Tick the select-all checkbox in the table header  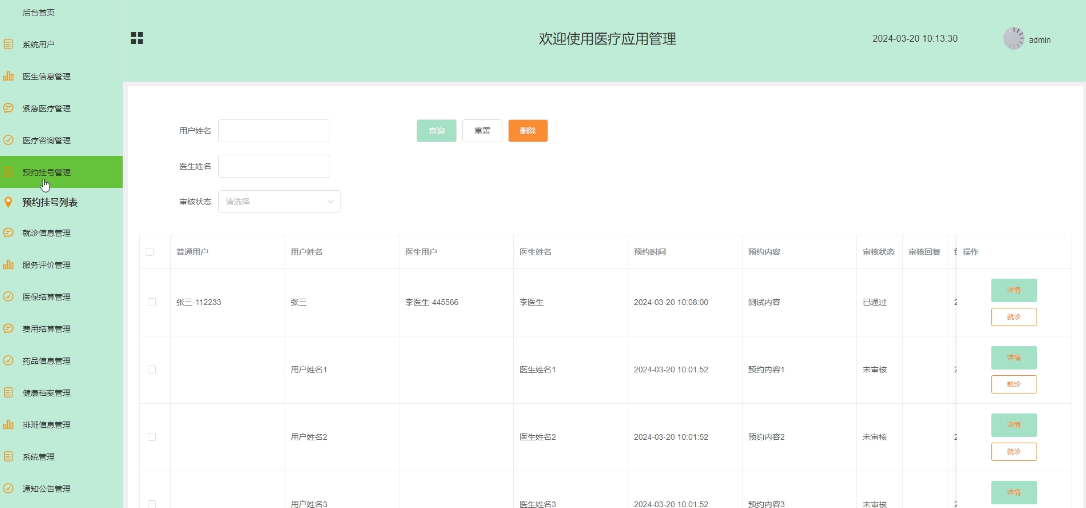pos(150,252)
